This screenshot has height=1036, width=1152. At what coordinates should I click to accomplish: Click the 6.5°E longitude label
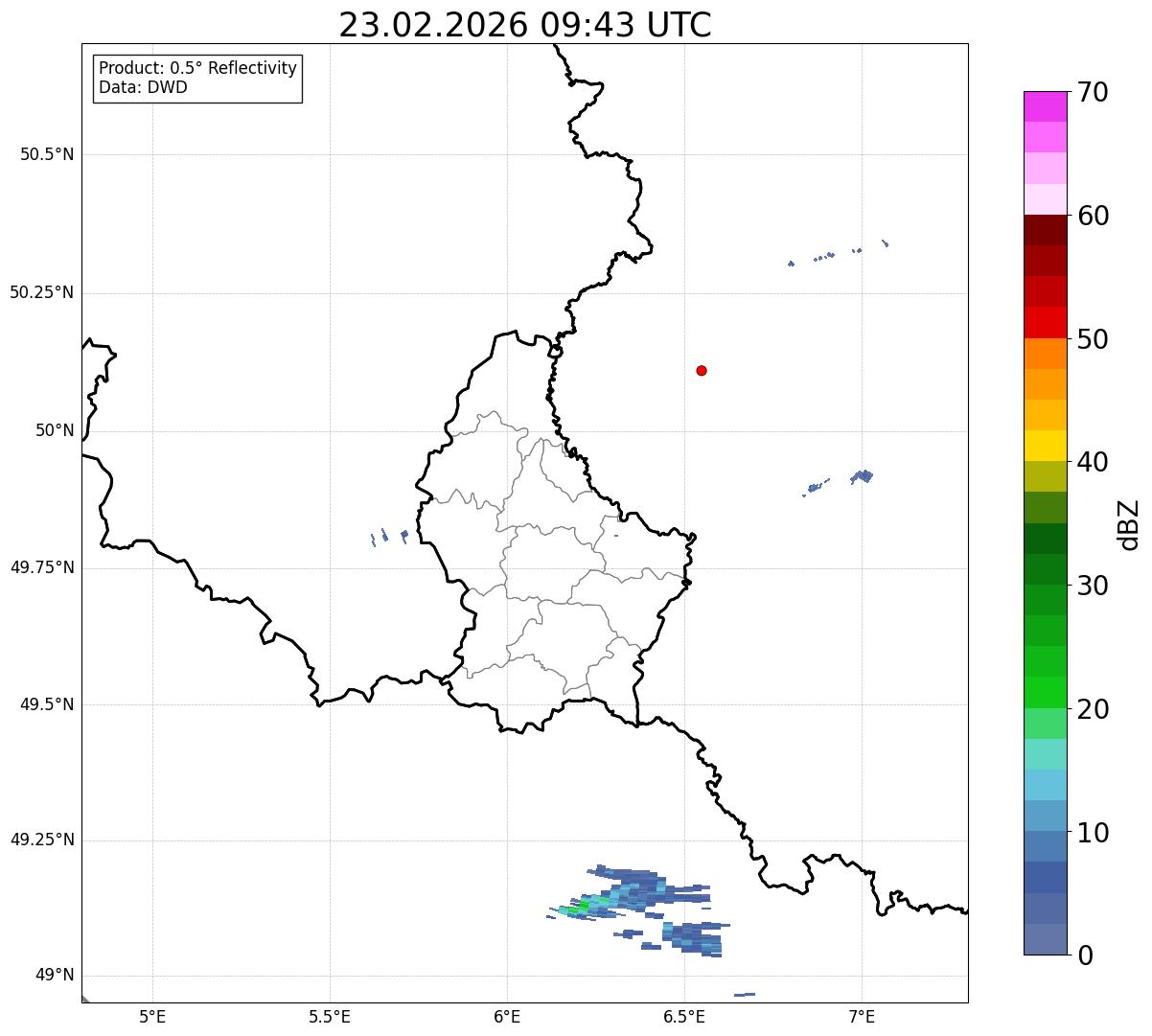tap(684, 1016)
